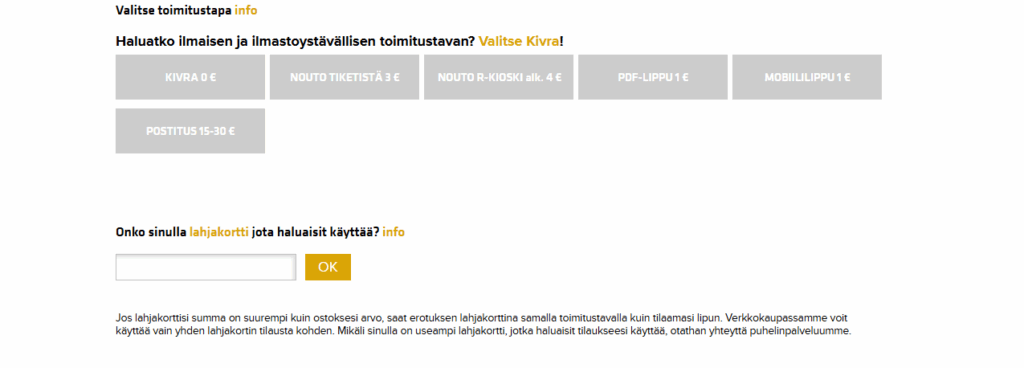Click the sentence starting Jos lahjakorttisi summa
The width and height of the screenshot is (1024, 368).
coord(419,318)
